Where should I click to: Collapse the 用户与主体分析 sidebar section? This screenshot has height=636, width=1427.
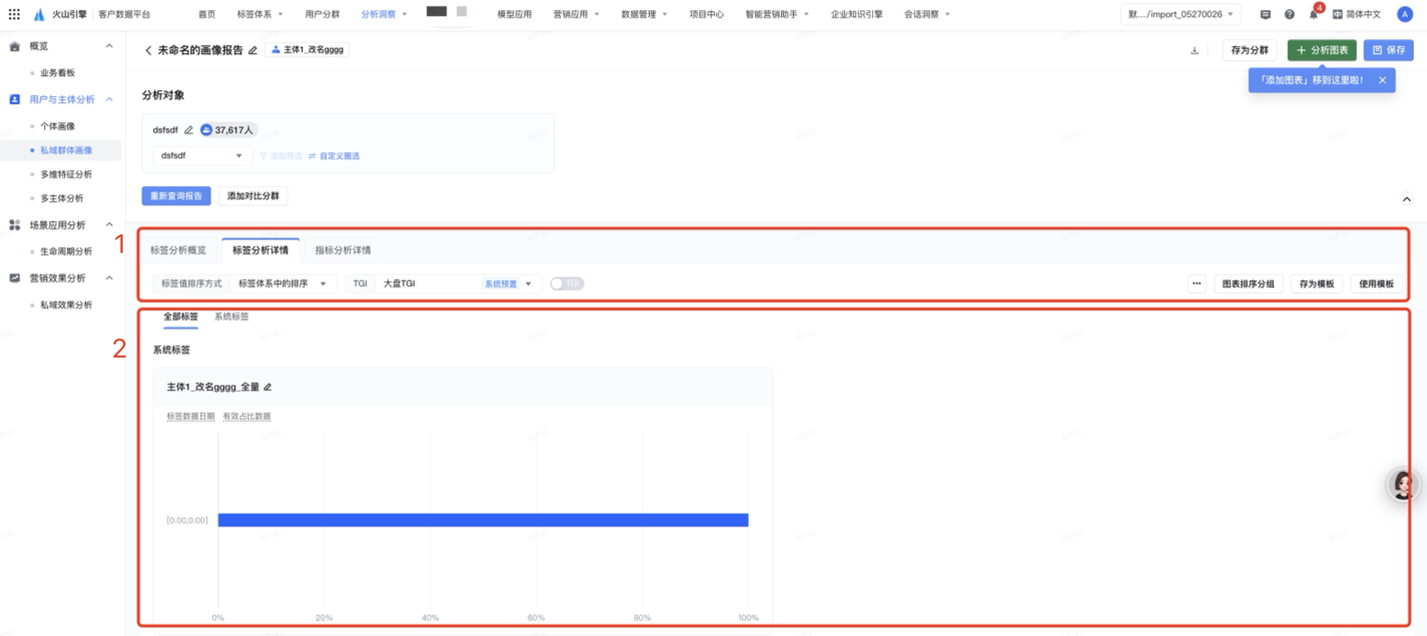click(x=109, y=99)
